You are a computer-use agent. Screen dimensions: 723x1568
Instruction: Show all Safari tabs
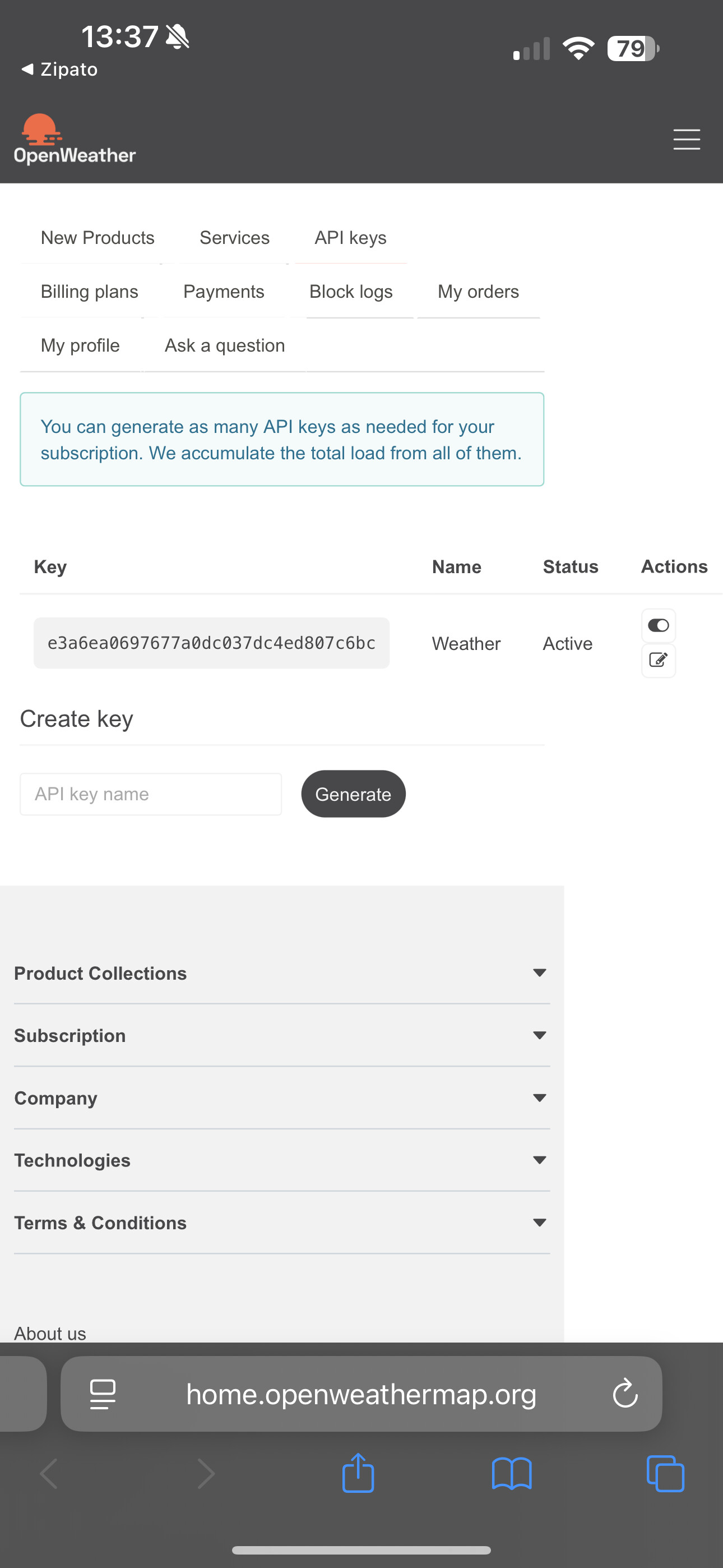(665, 1473)
